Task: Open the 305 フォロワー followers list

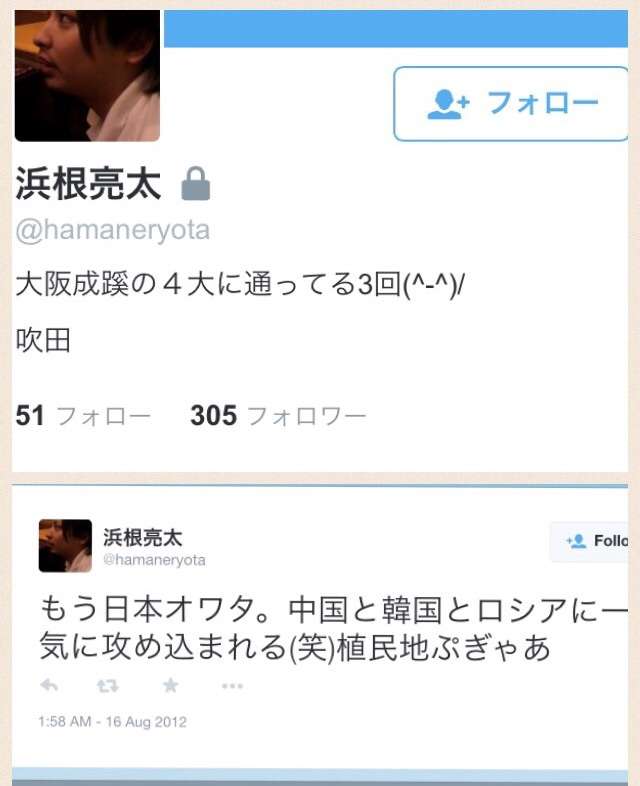Action: click(278, 416)
